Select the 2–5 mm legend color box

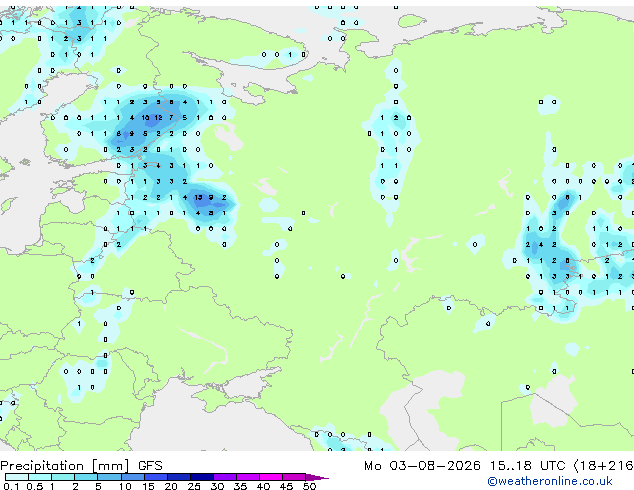[86, 477]
